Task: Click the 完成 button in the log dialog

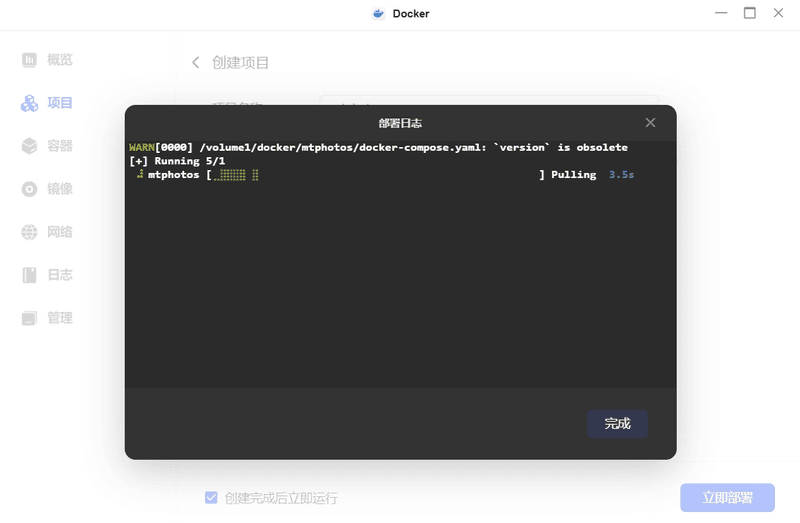Action: (x=617, y=424)
